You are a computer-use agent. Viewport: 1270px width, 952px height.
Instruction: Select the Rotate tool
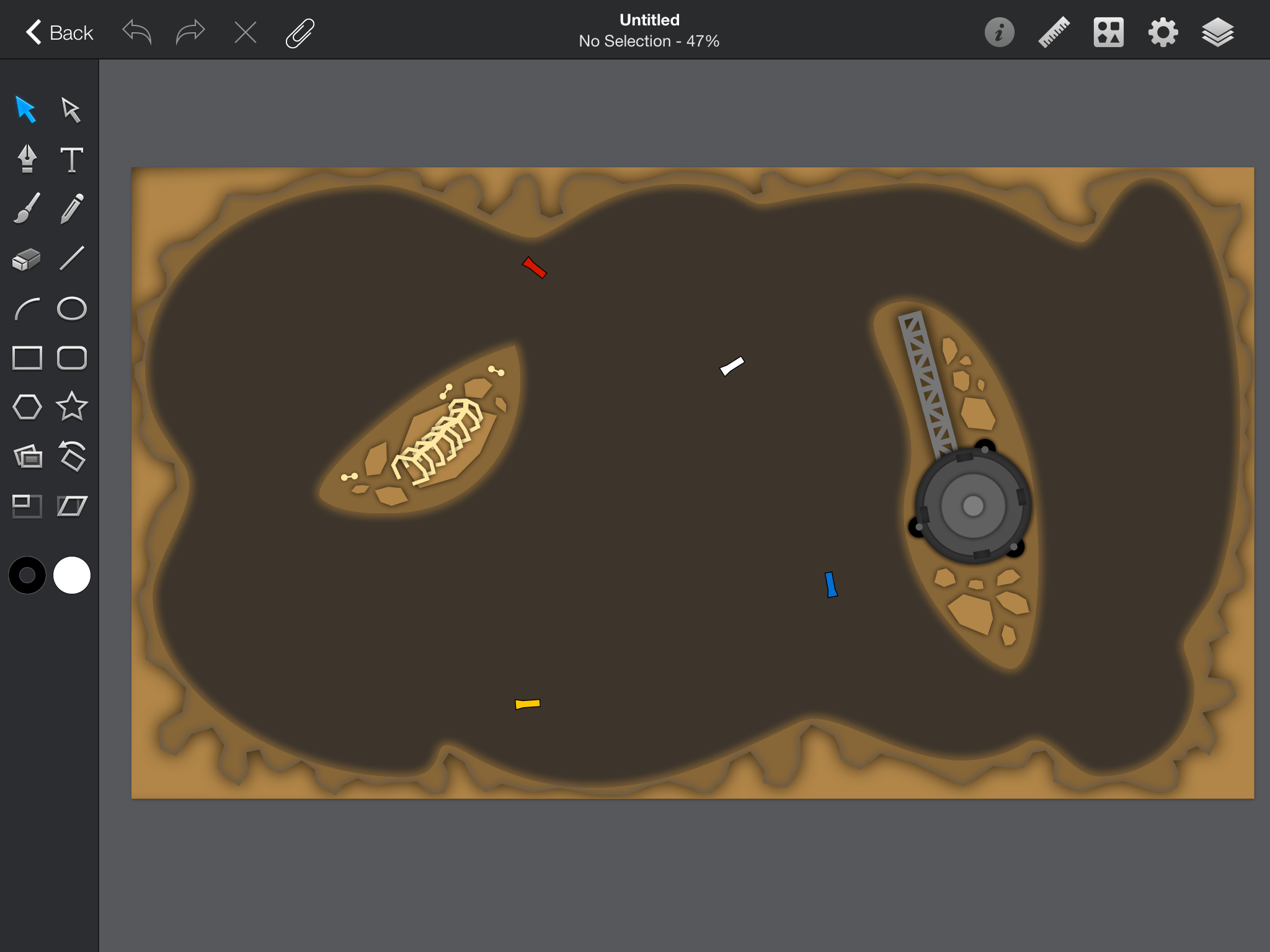point(71,456)
